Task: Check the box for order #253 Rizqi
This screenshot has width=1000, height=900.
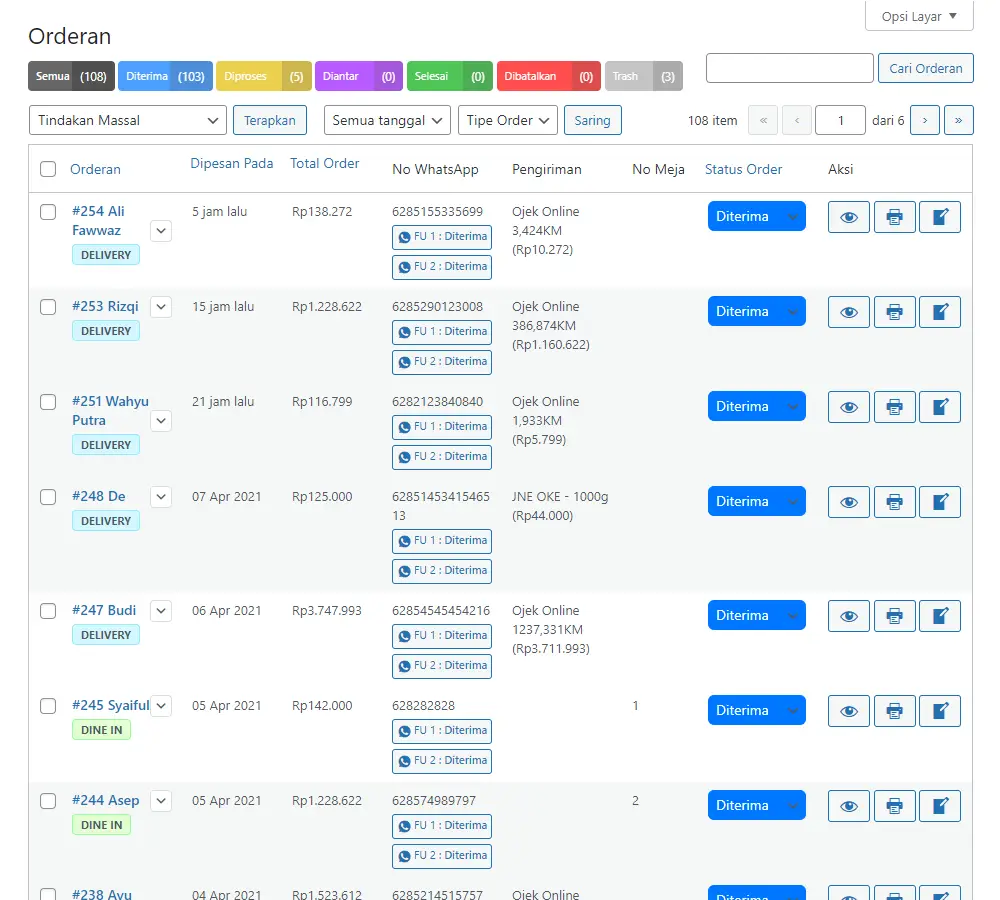Action: point(48,307)
